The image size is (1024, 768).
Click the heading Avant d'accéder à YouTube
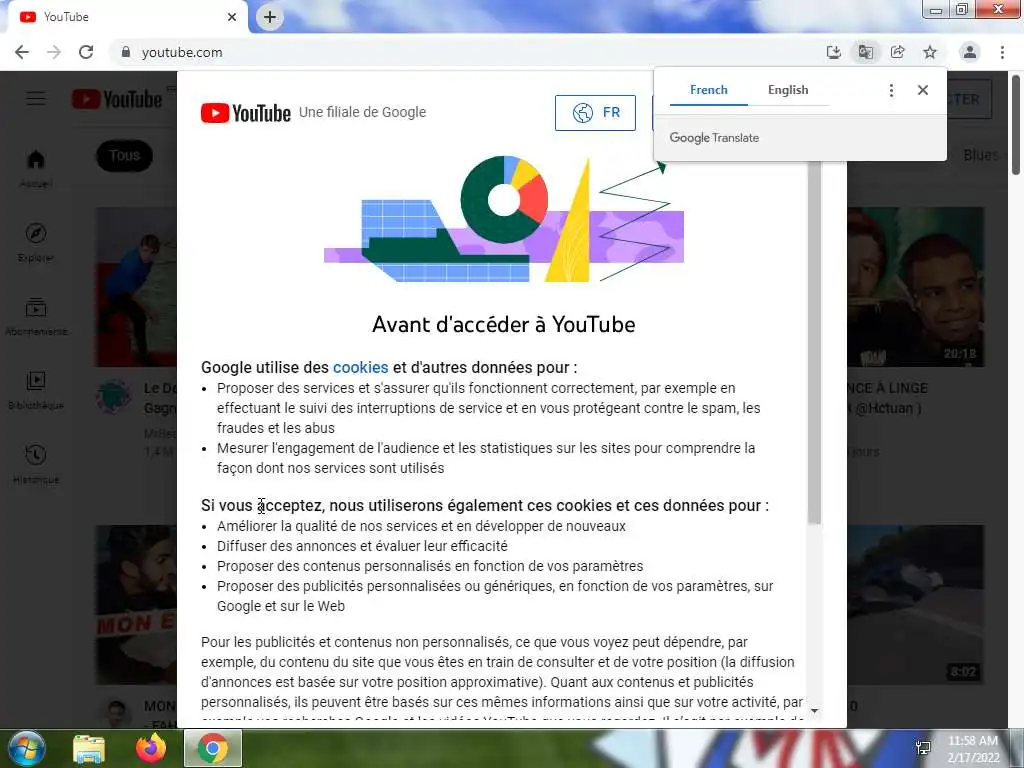tap(504, 325)
